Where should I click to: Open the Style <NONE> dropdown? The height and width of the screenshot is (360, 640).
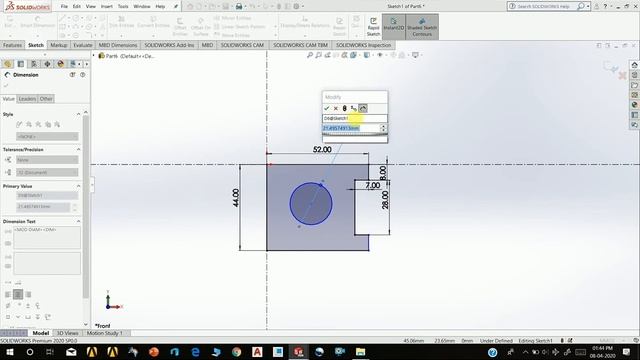click(47, 136)
